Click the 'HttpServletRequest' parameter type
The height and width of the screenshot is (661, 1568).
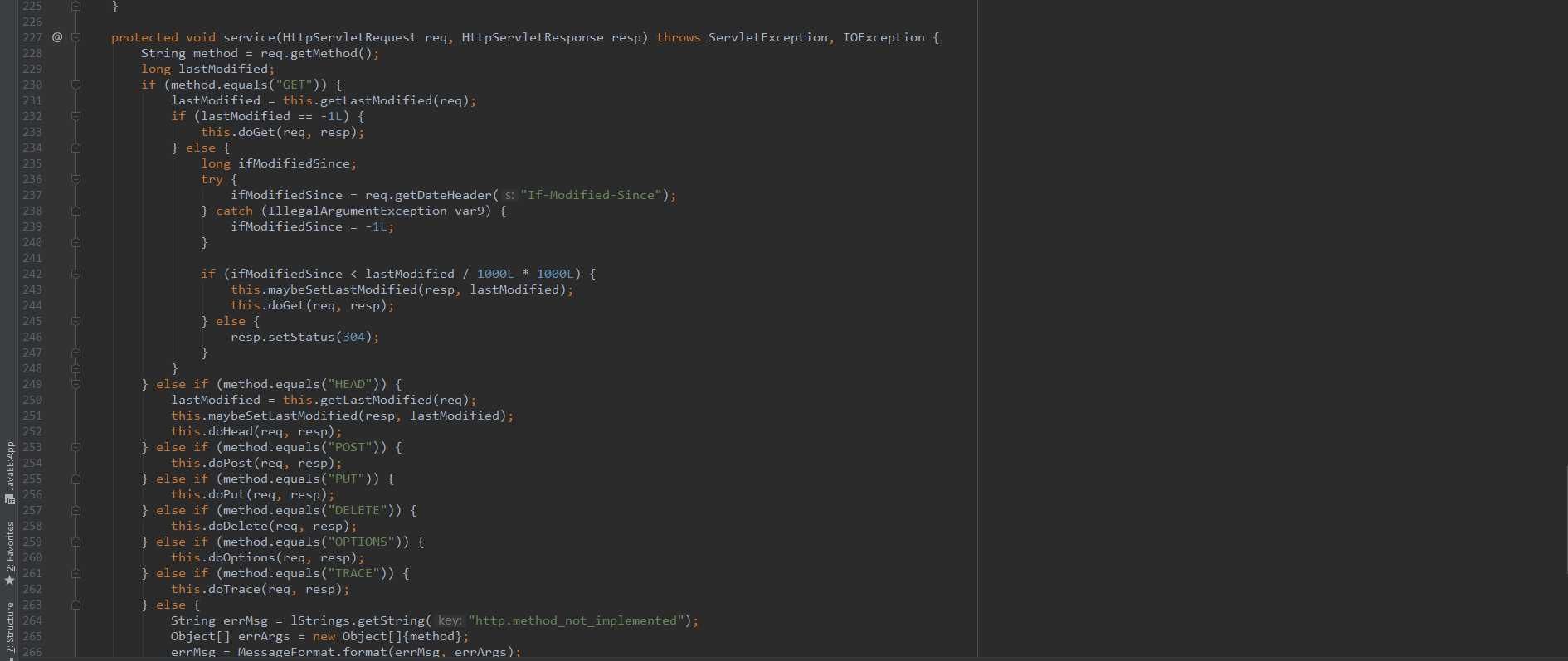349,37
